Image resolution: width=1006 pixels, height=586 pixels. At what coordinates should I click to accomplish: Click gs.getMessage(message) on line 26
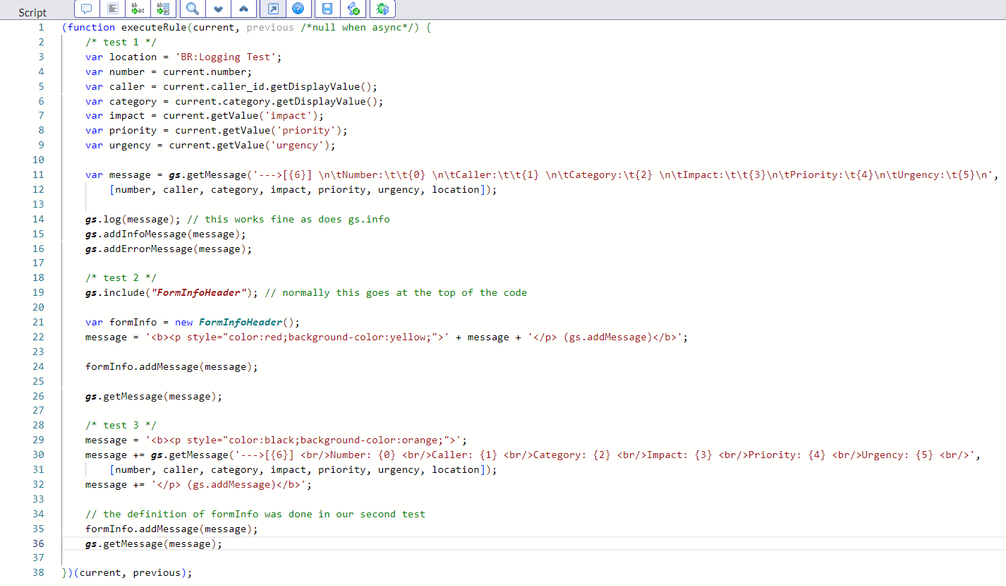click(153, 396)
